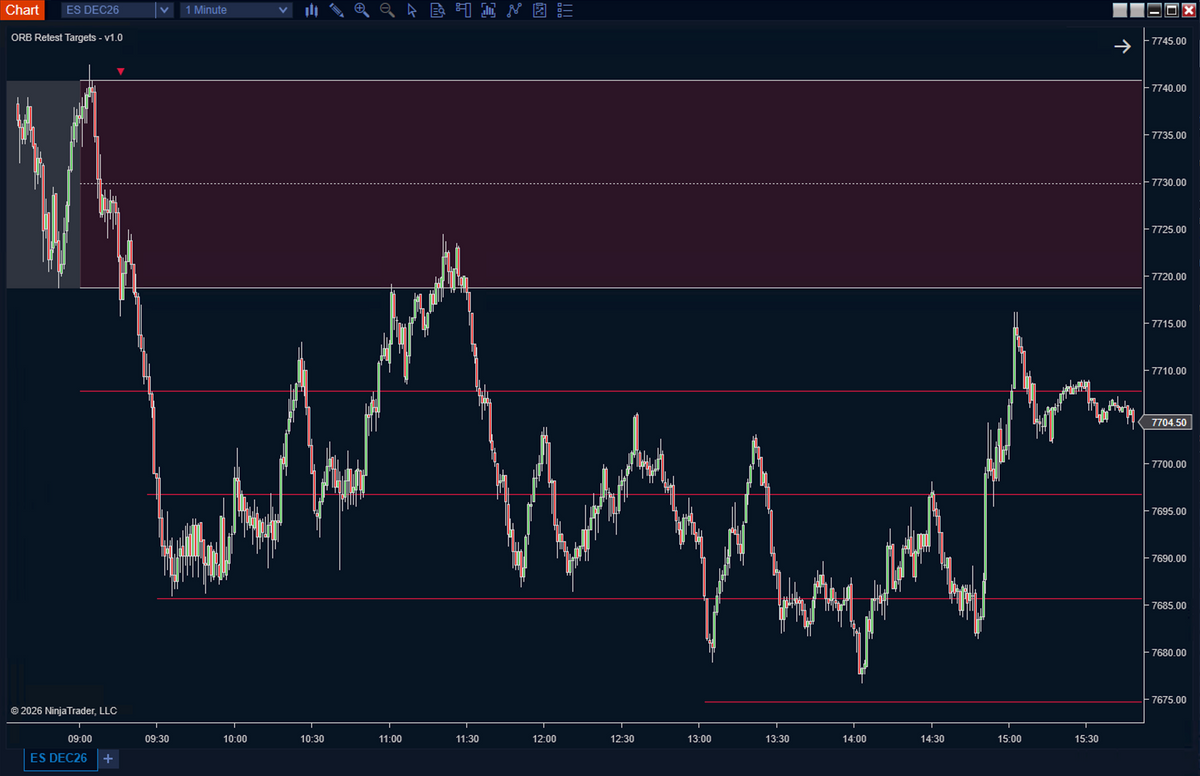Click the 15:30 time axis label

point(1086,739)
